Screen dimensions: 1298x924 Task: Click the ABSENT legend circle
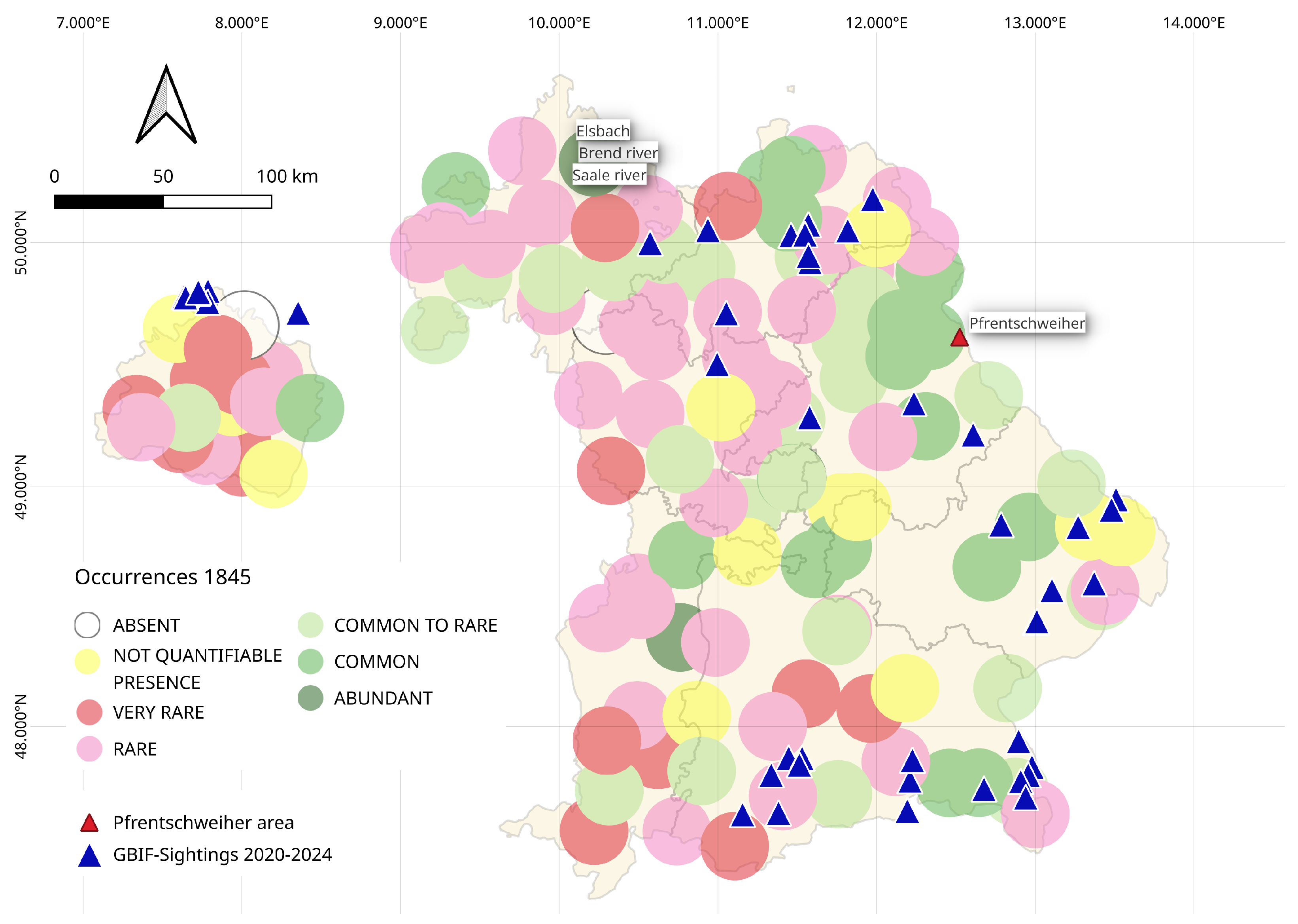tap(88, 625)
